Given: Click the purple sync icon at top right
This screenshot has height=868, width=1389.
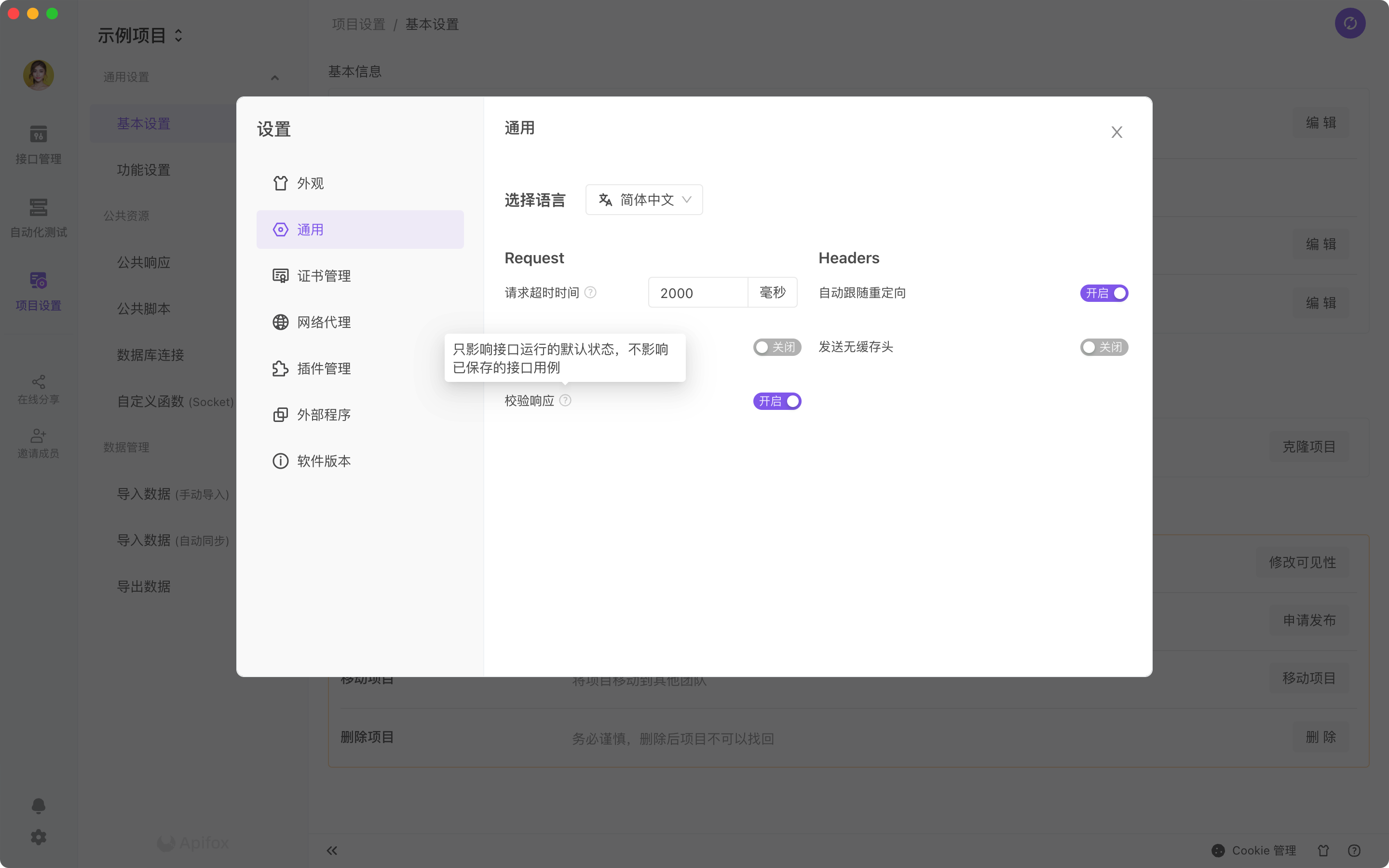Looking at the screenshot, I should pyautogui.click(x=1350, y=23).
